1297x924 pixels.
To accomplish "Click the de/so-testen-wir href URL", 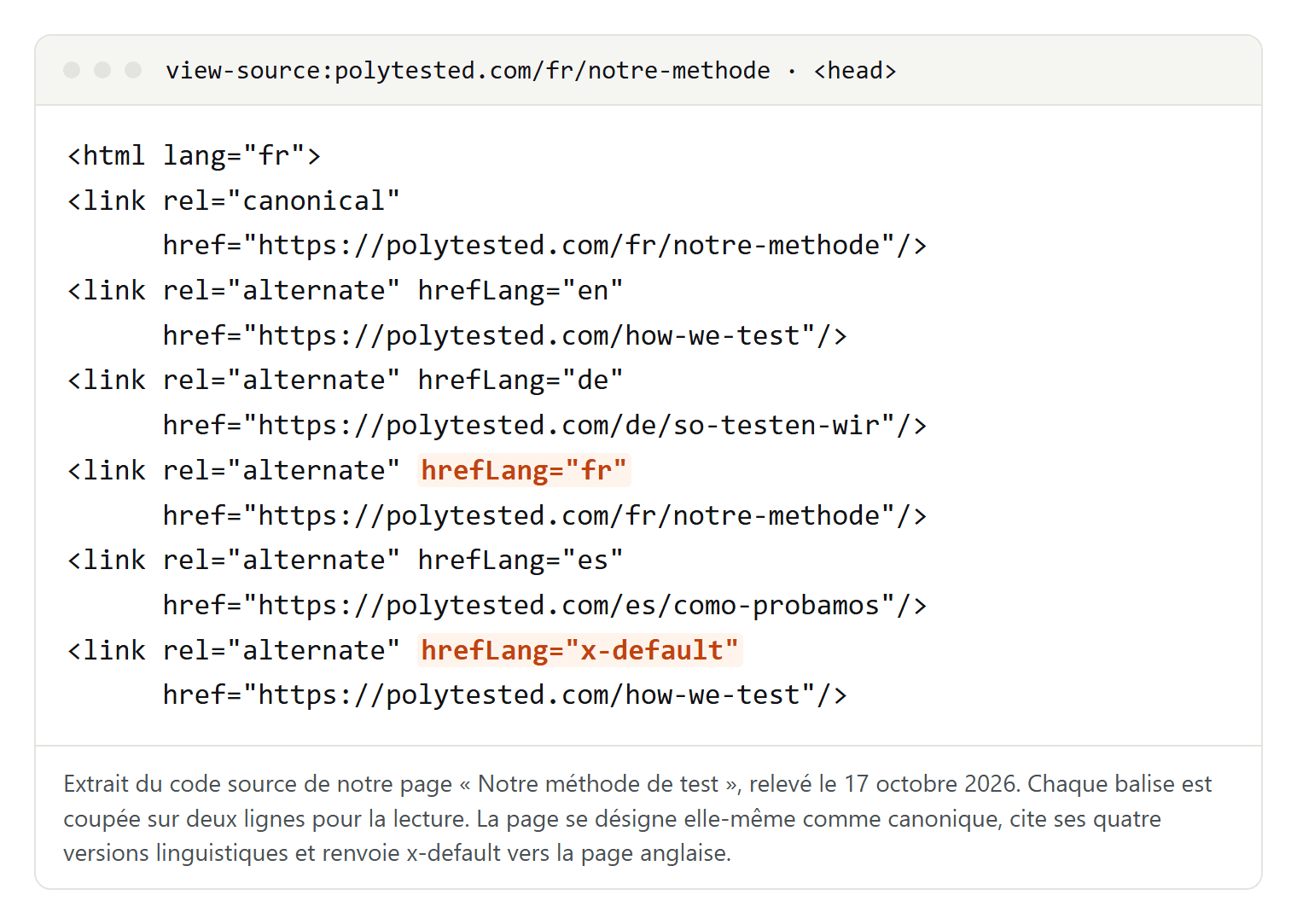I will click(544, 426).
